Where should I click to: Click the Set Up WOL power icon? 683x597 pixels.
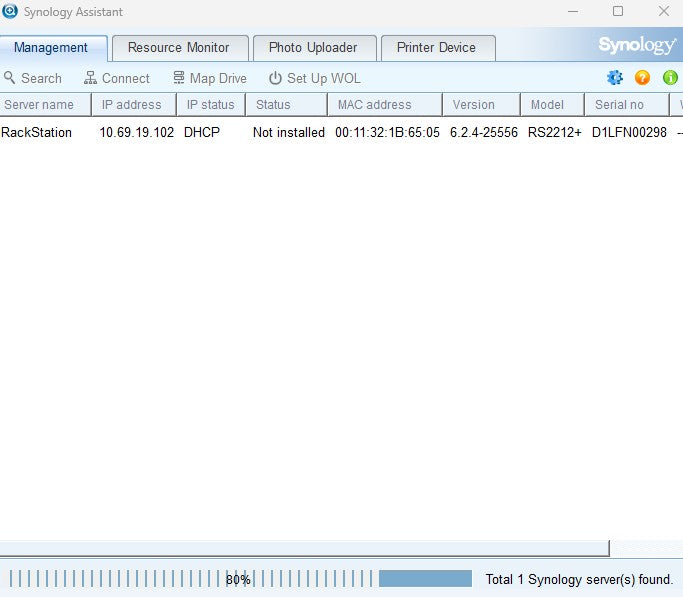click(275, 78)
